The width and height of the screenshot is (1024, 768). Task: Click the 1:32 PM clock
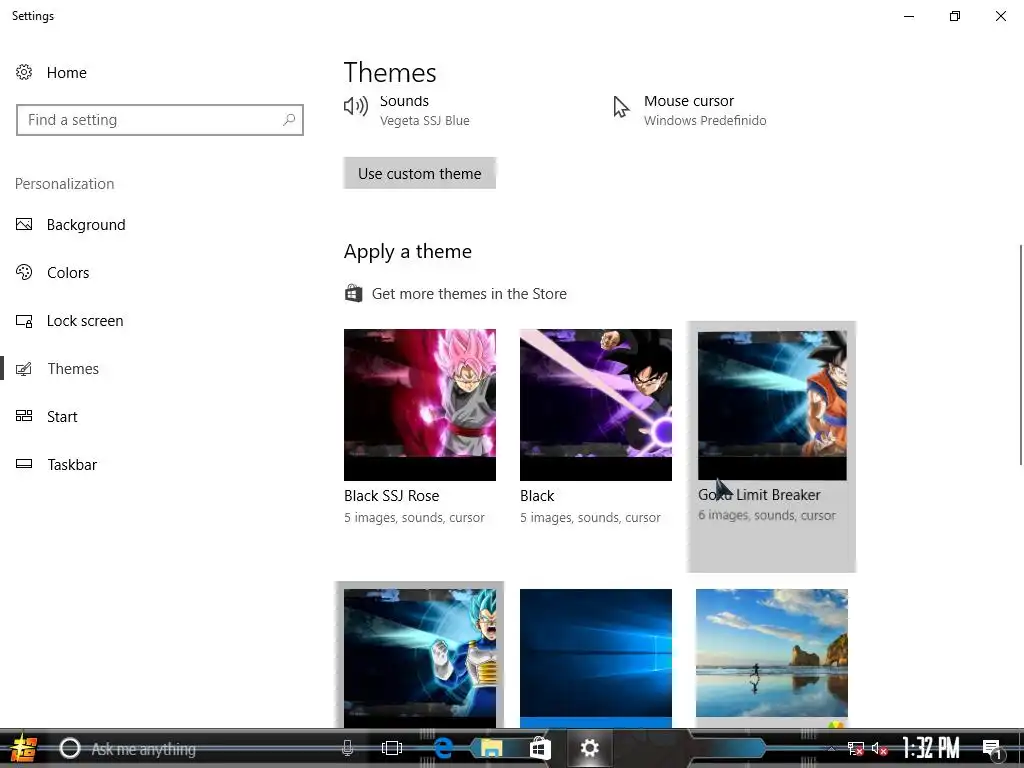(931, 748)
